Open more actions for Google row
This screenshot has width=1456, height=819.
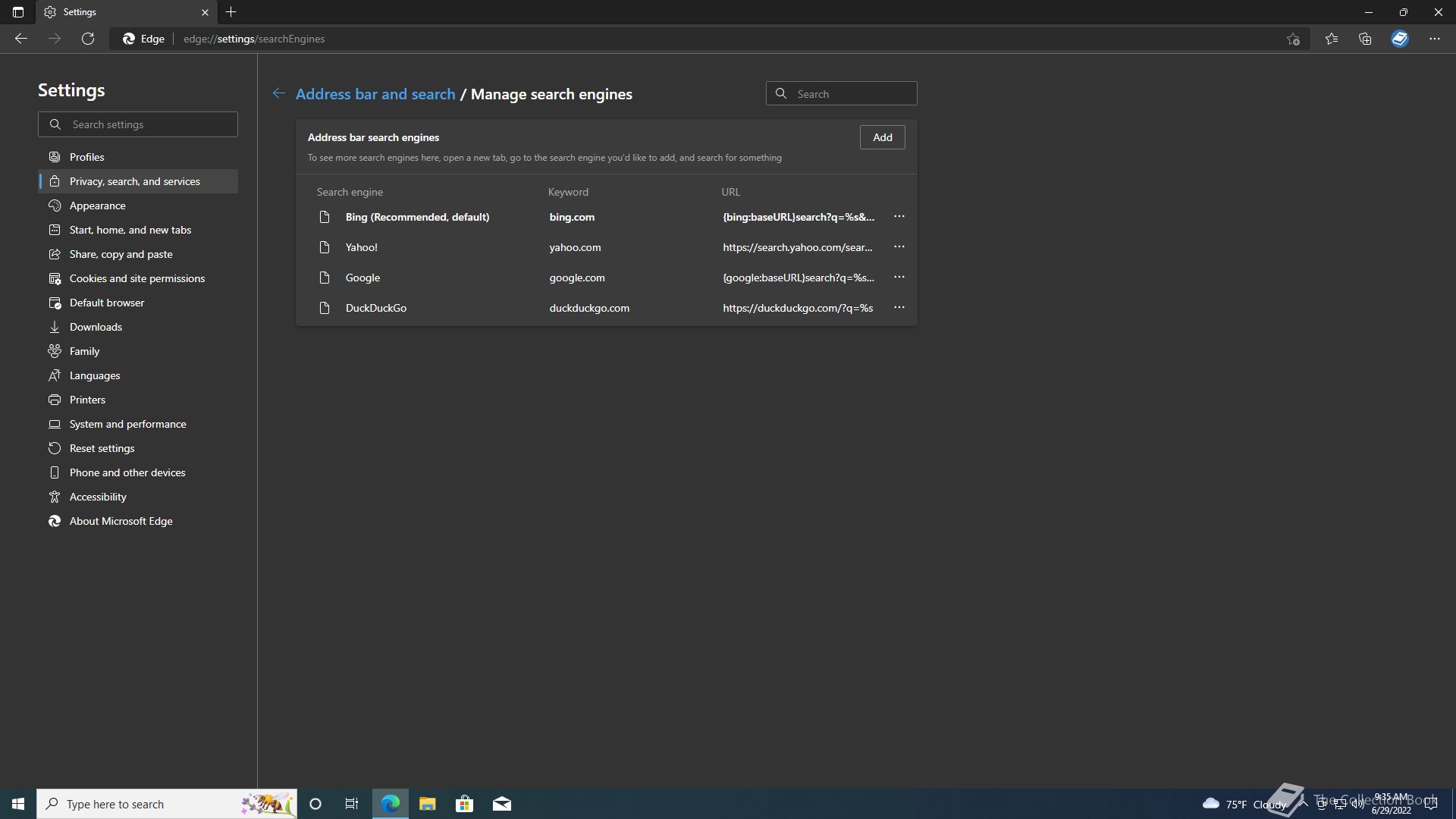pyautogui.click(x=899, y=278)
